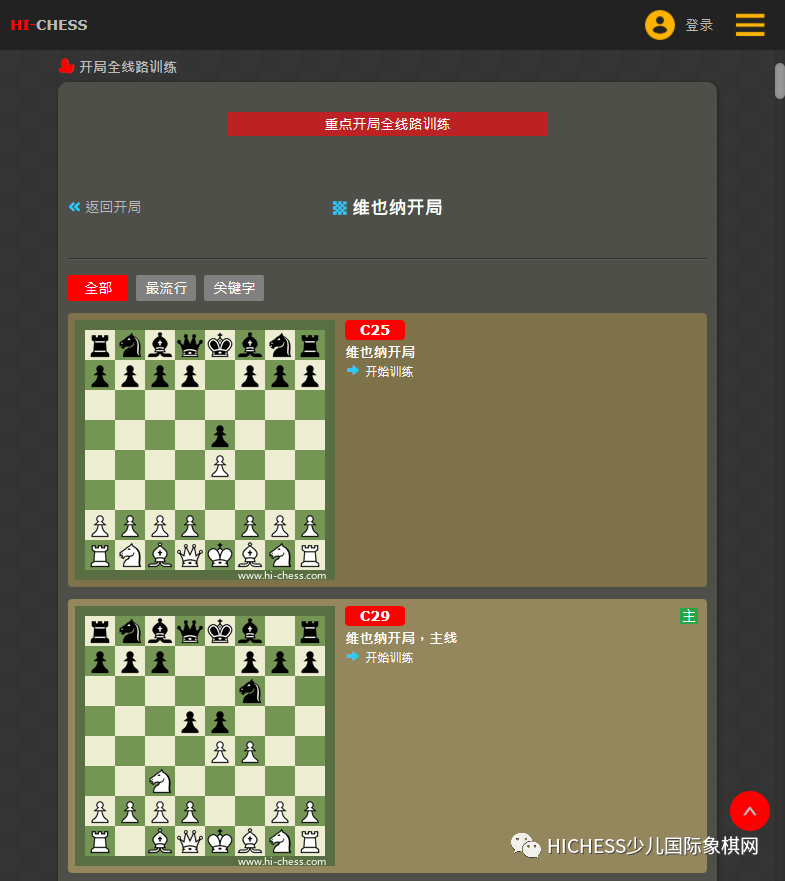Click the double-chevron 返回开局 back icon
The height and width of the screenshot is (881, 785).
click(74, 207)
